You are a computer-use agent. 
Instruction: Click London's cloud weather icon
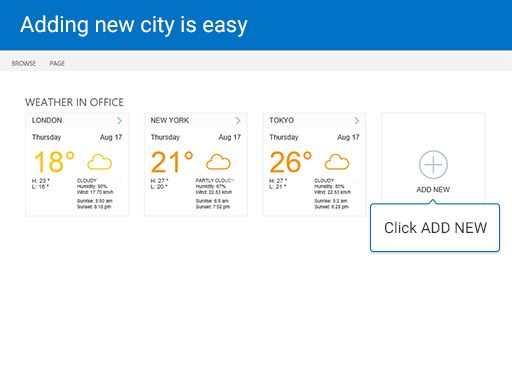pos(100,162)
